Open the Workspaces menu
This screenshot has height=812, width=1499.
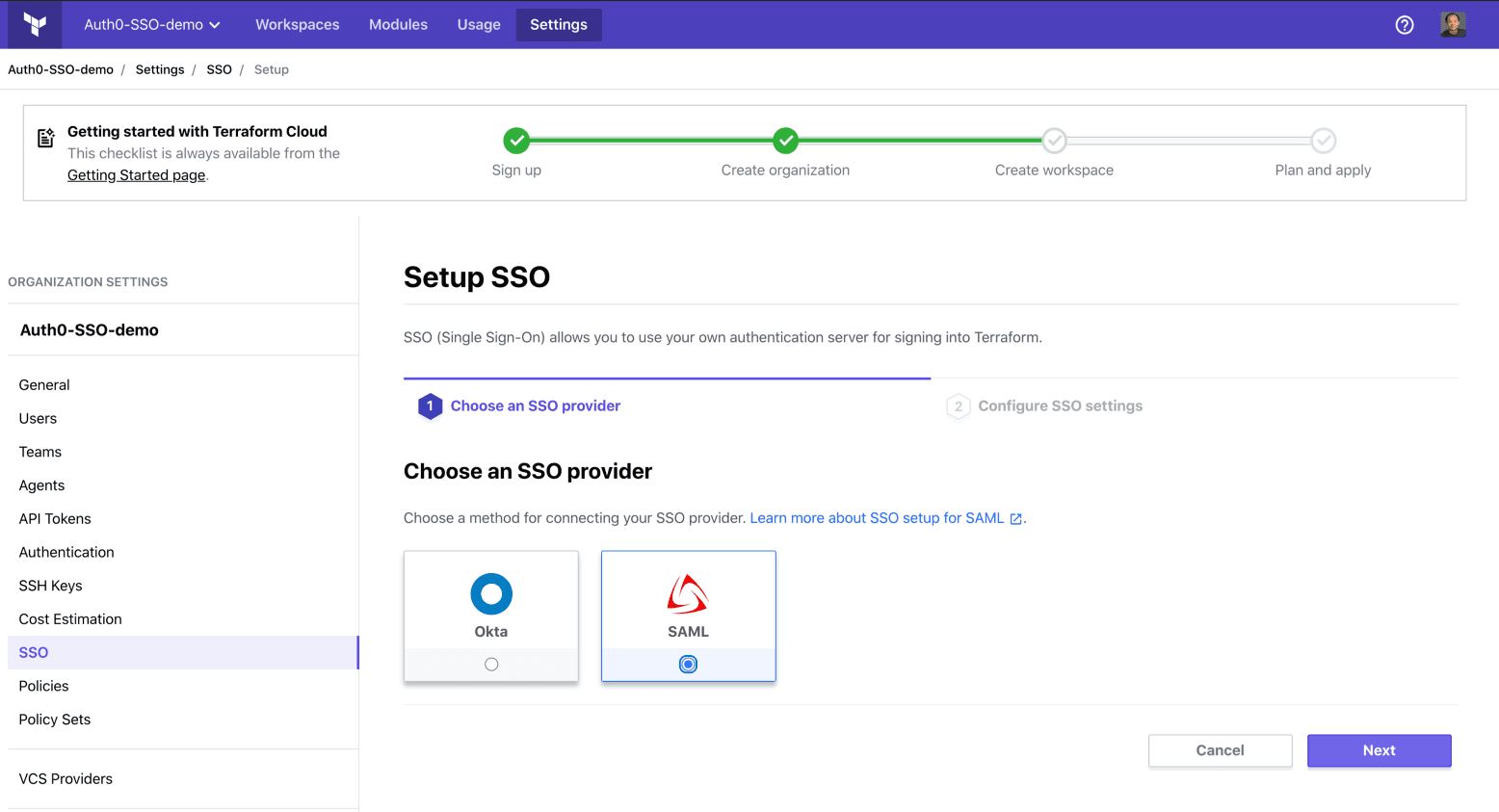pos(297,25)
